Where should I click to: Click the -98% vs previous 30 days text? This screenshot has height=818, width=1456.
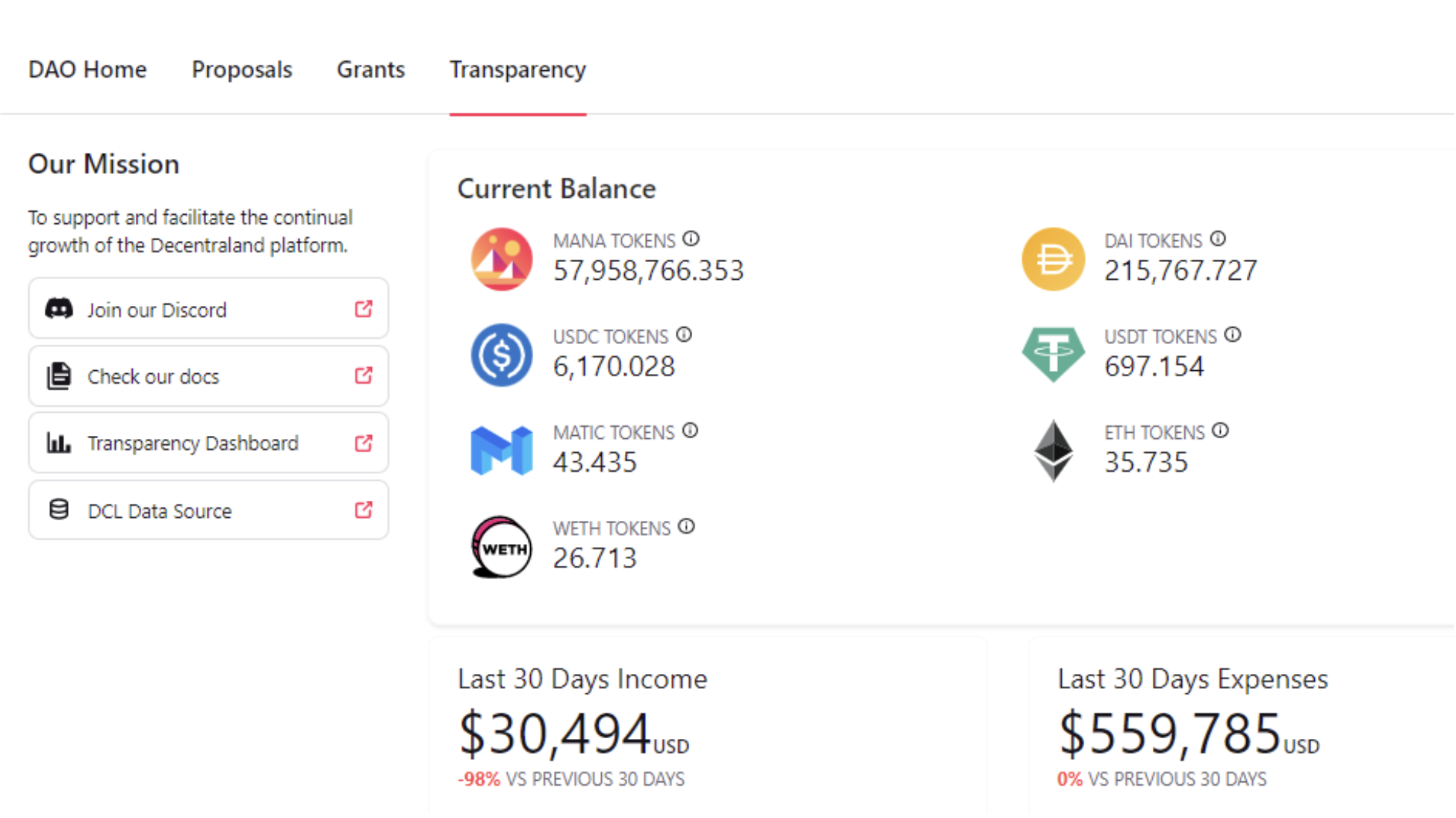(x=571, y=779)
